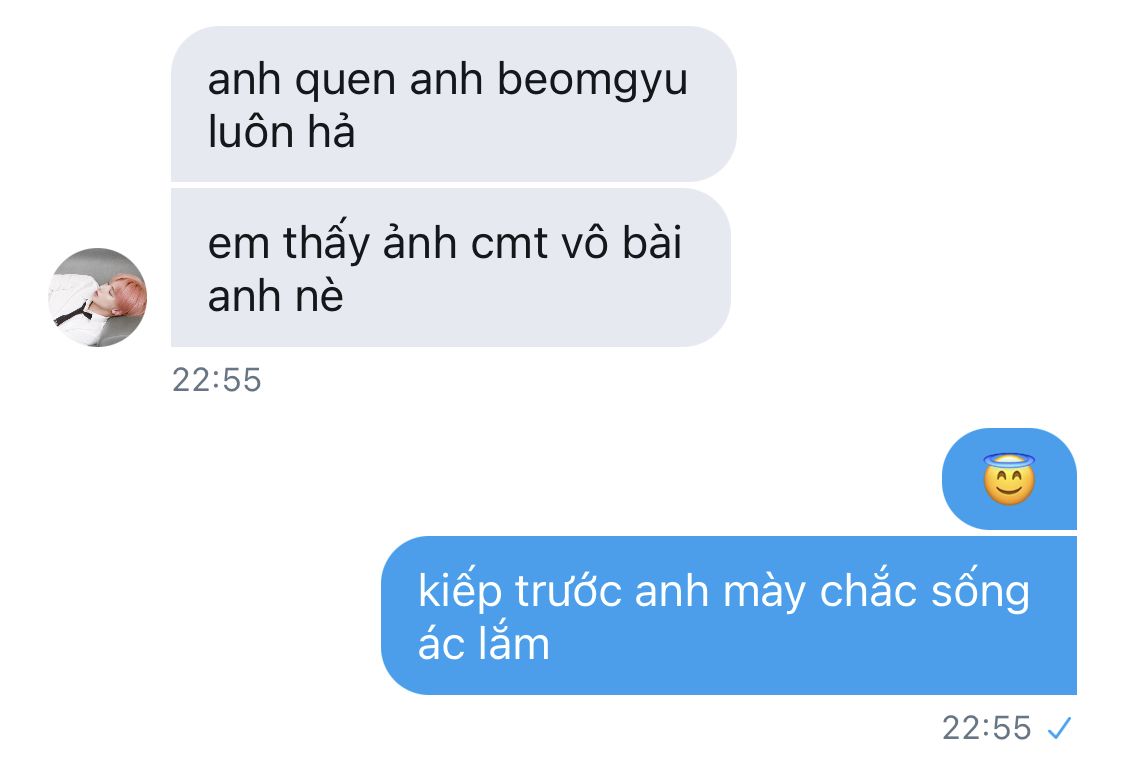Click the word 'quen' in the first message
The width and height of the screenshot is (1125, 772).
(x=345, y=81)
